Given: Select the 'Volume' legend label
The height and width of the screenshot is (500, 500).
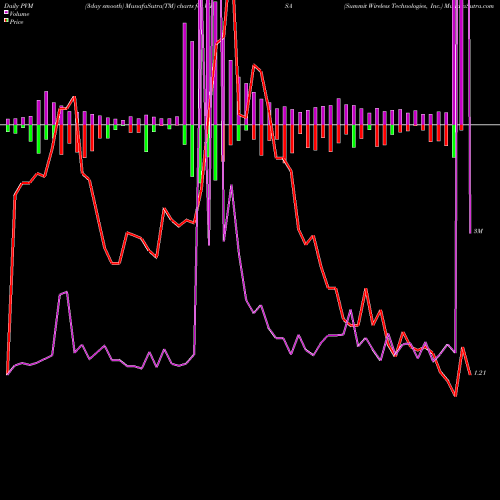Looking at the screenshot, I should [19, 14].
